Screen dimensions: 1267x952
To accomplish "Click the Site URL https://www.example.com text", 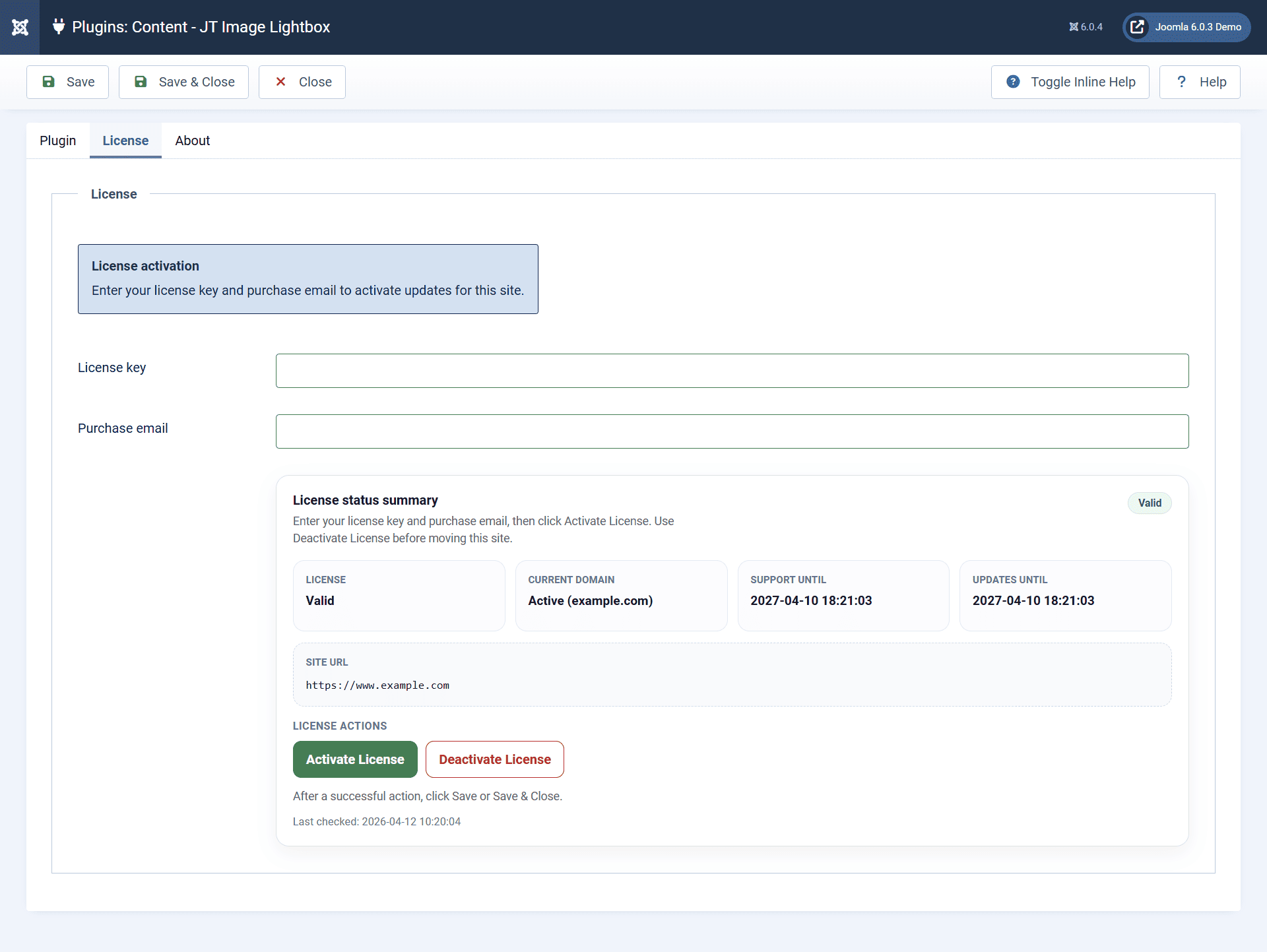I will point(377,685).
